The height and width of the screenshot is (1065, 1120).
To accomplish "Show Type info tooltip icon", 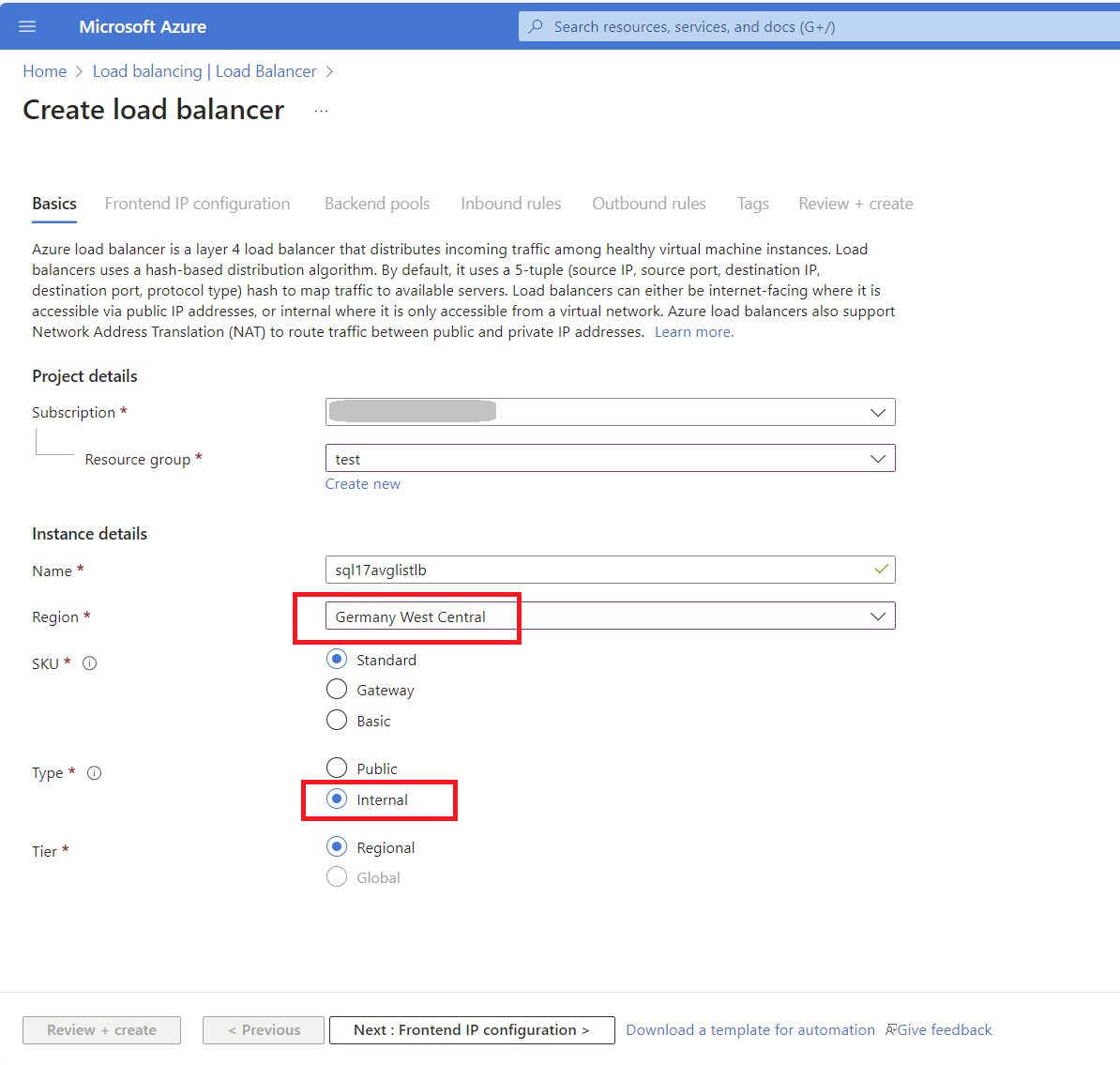I will click(95, 773).
